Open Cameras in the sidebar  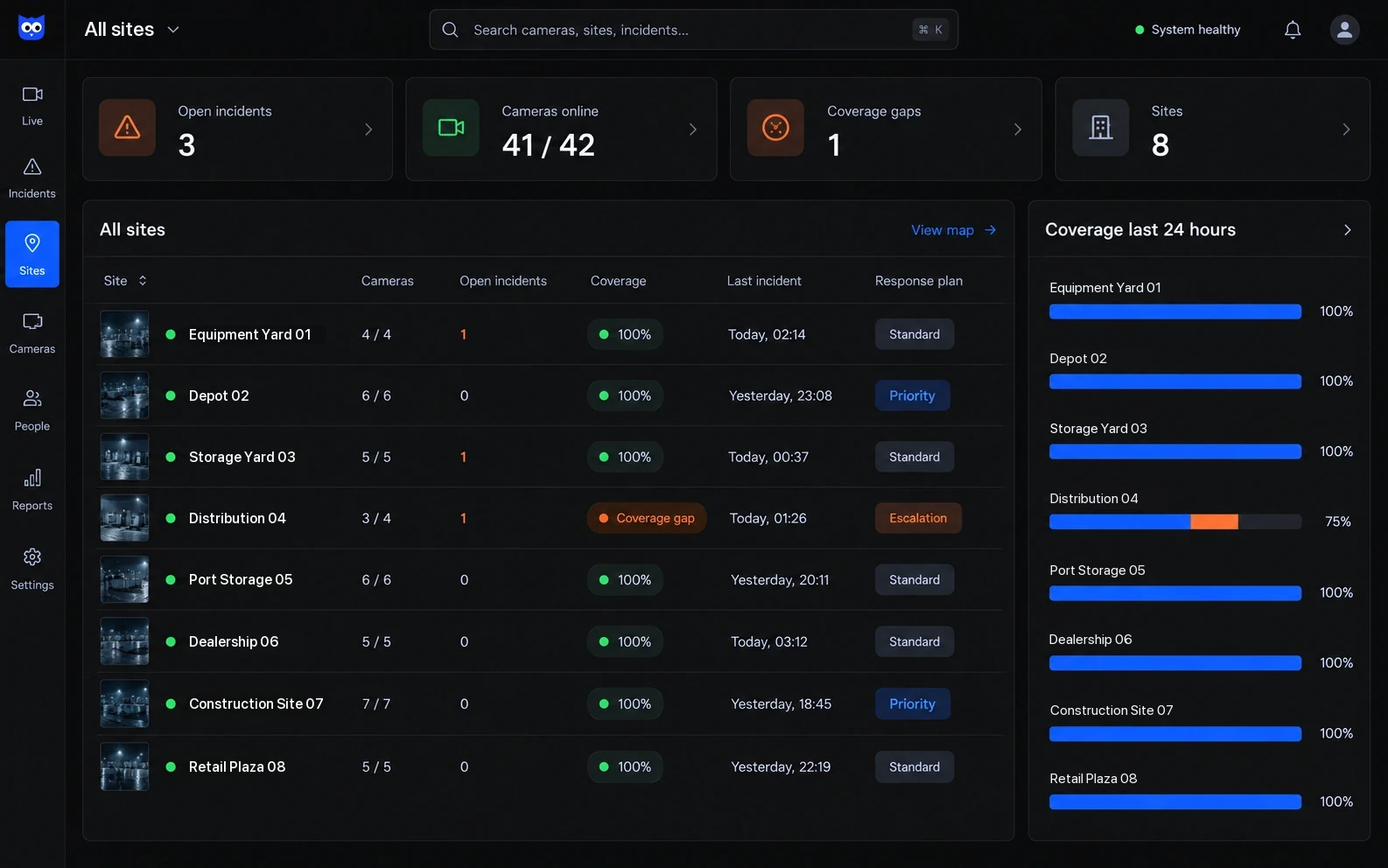tap(32, 333)
